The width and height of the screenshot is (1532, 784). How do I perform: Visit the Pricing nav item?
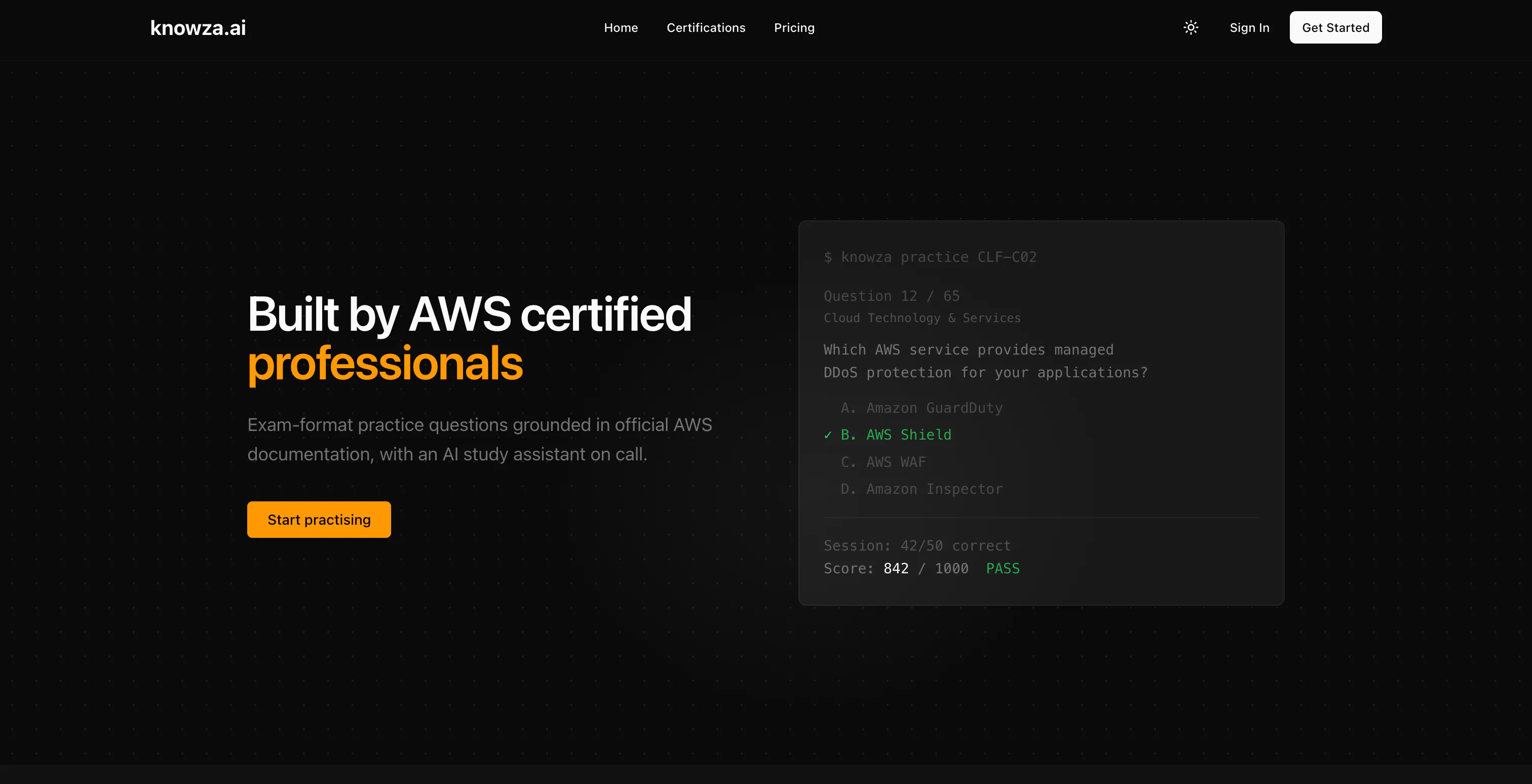click(x=794, y=28)
